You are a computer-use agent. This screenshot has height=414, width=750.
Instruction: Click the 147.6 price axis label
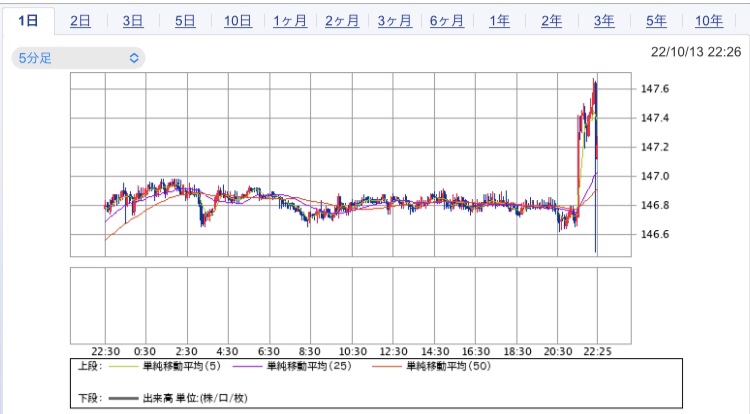[x=655, y=89]
